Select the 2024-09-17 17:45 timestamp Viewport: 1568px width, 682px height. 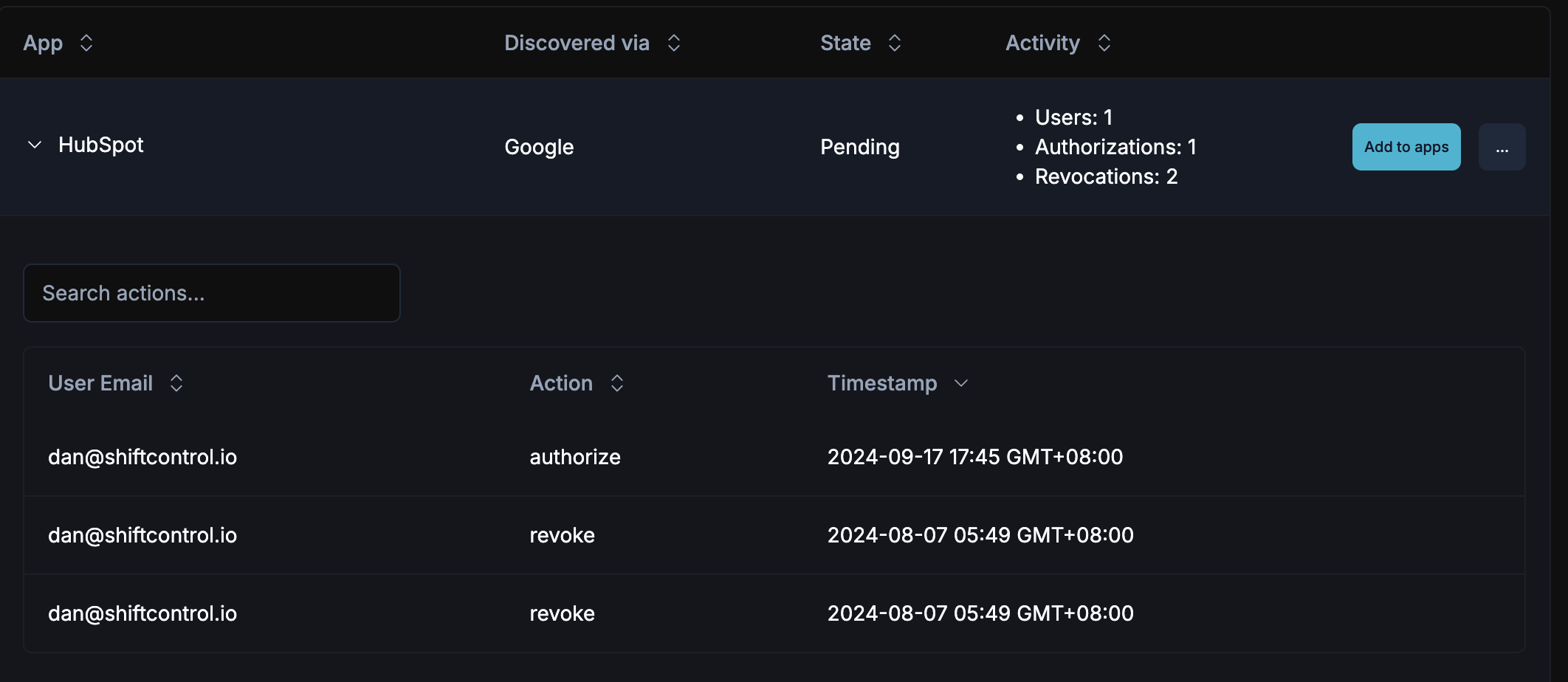(x=974, y=457)
